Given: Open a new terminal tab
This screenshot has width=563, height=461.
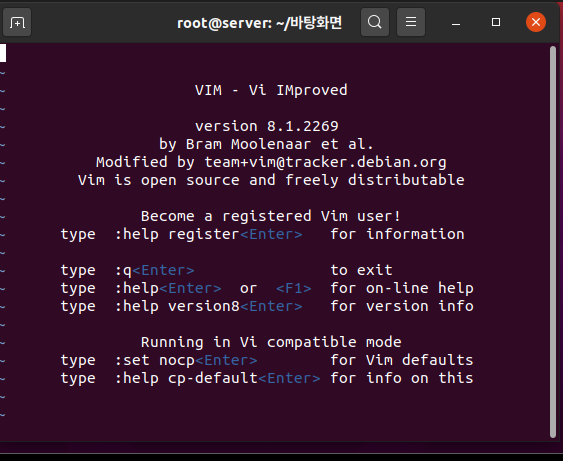Looking at the screenshot, I should [17, 22].
